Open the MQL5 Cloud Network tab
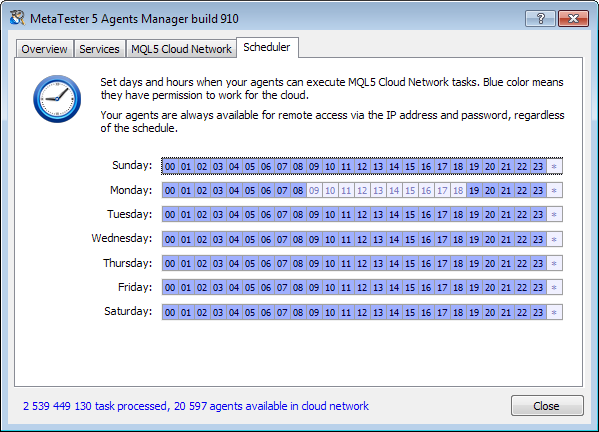599x432 pixels. [181, 49]
